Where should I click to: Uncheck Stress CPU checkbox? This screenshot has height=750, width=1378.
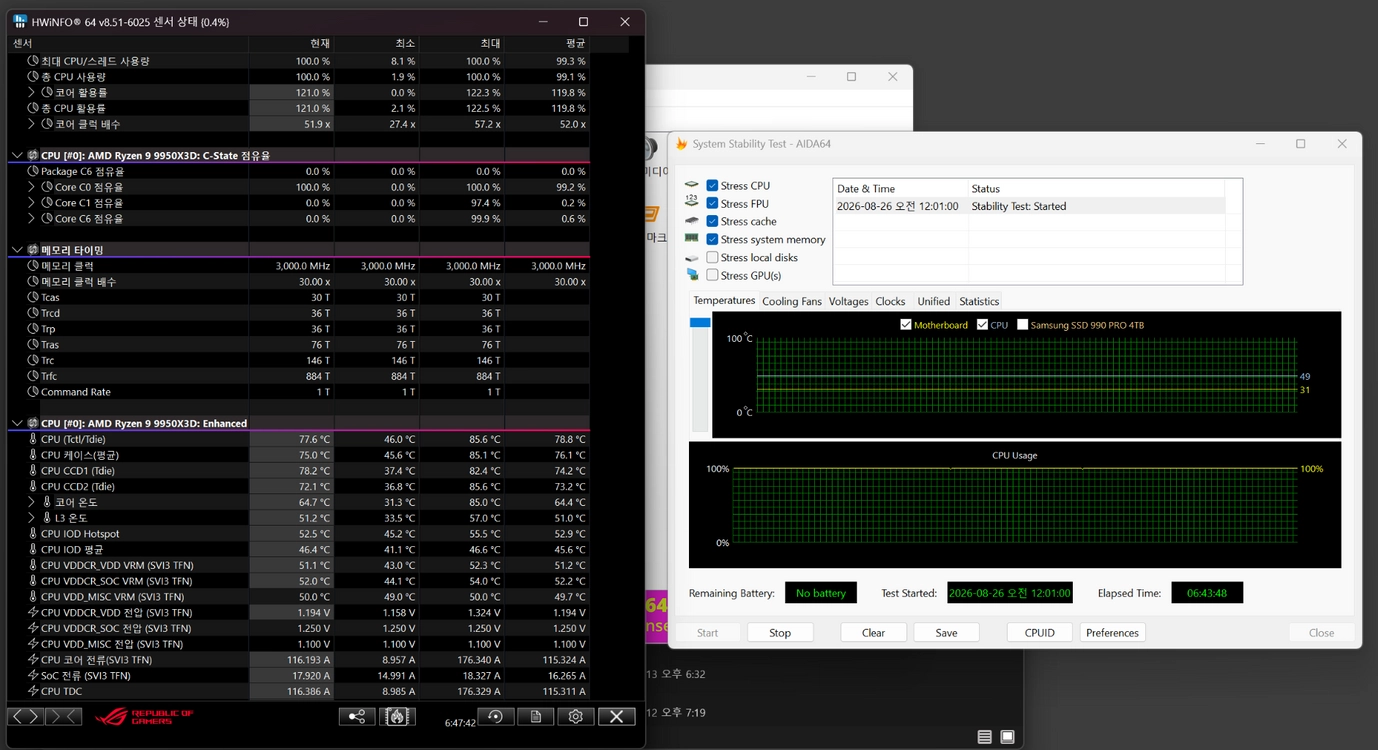tap(712, 185)
